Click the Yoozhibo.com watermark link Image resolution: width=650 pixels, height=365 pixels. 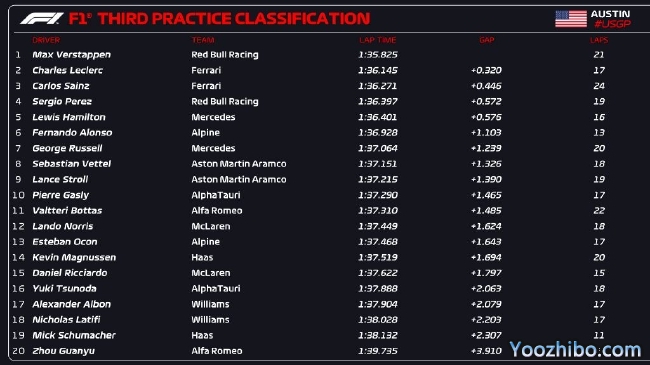point(575,350)
